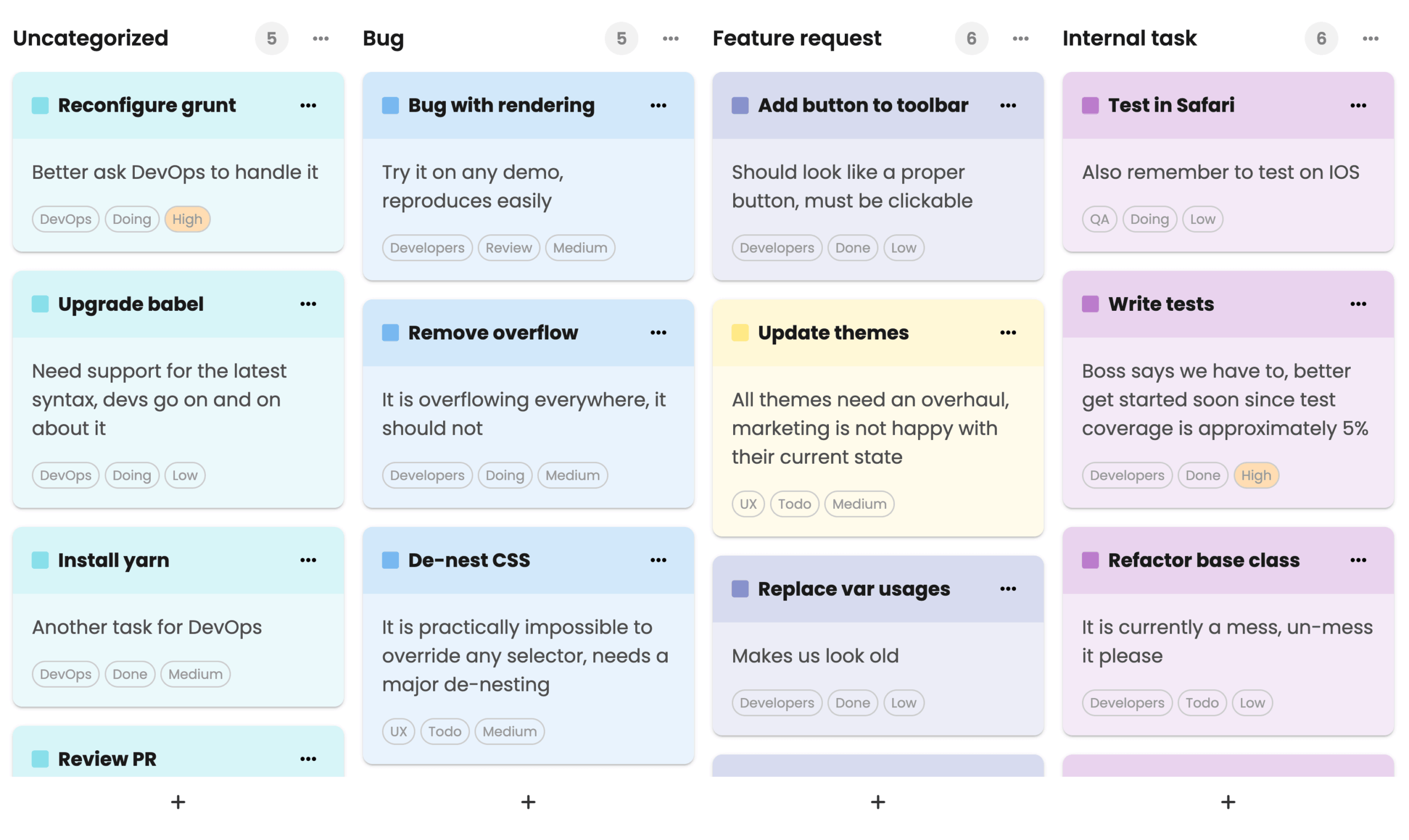Viewport: 1409px width, 840px height.
Task: Click the purple swatch on Test in Safari
Action: pos(1090,105)
